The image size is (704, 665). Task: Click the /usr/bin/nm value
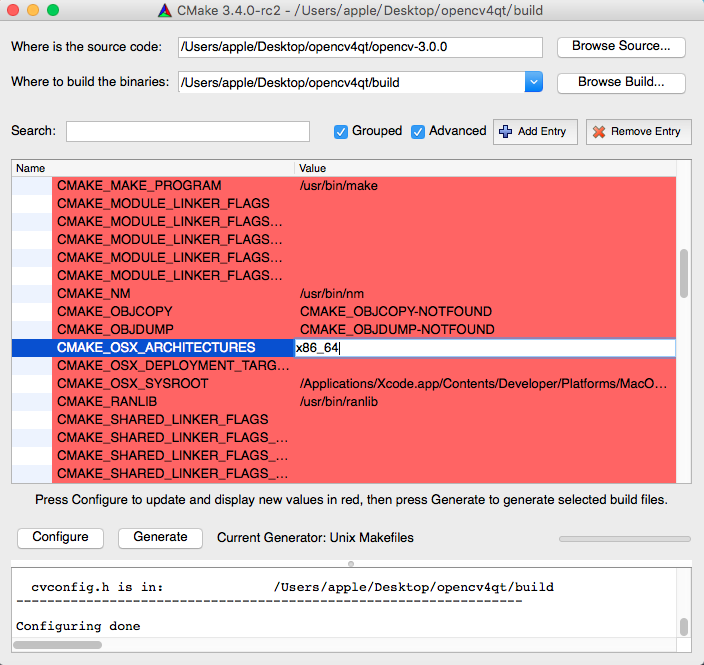click(x=332, y=293)
